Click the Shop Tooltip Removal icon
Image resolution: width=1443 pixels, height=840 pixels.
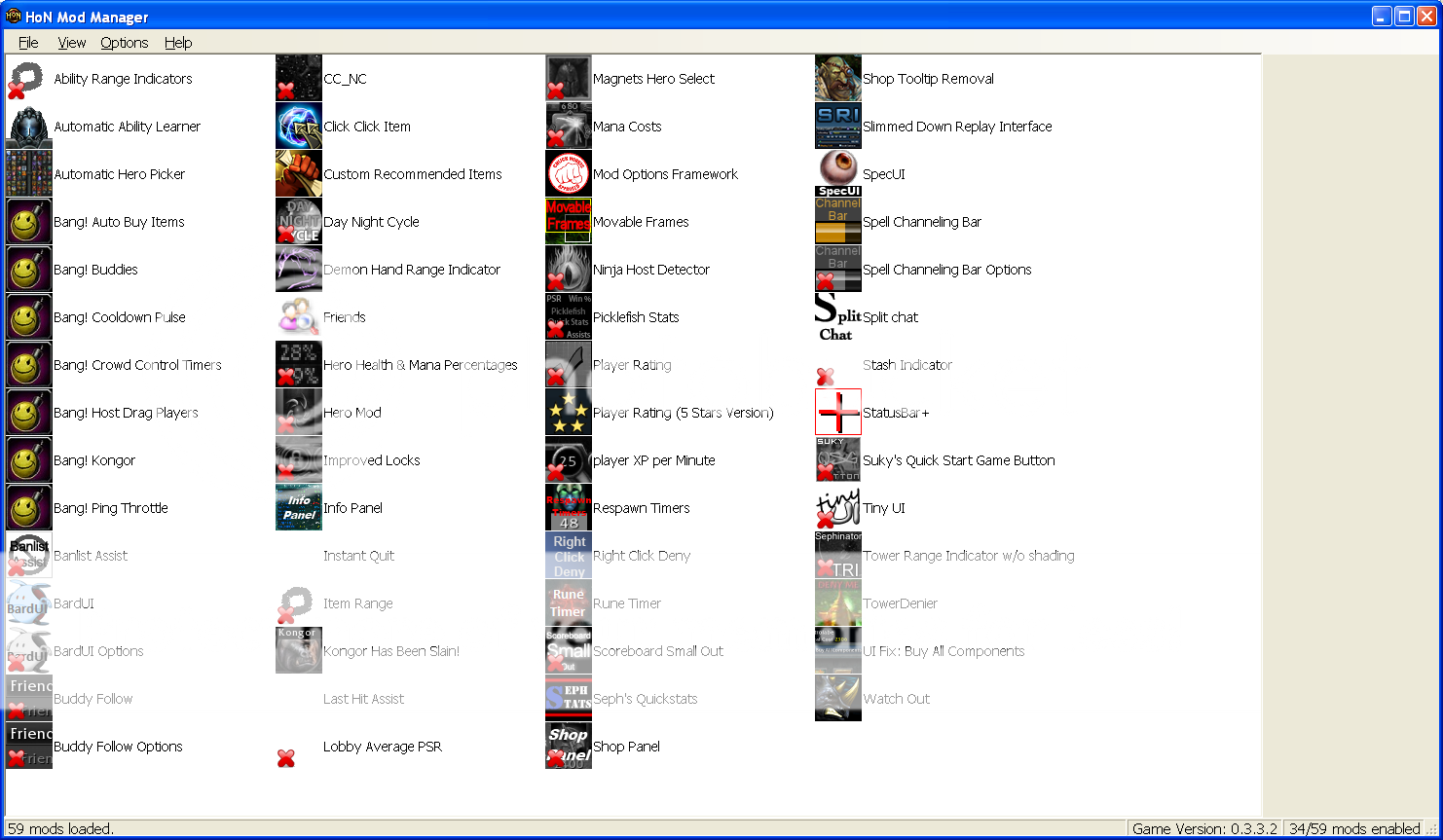coord(838,79)
